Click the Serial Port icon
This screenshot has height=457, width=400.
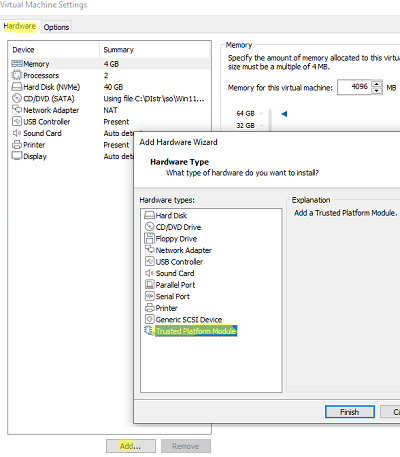150,296
